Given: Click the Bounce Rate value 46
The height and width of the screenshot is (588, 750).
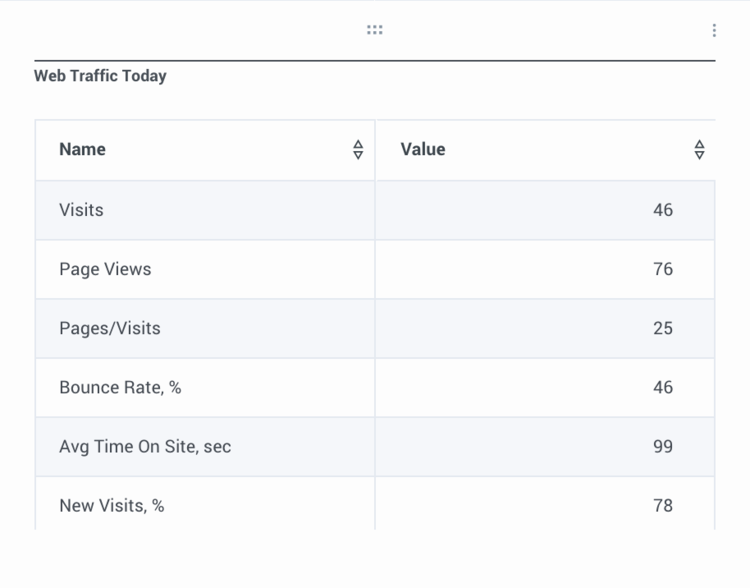Looking at the screenshot, I should pos(663,388).
